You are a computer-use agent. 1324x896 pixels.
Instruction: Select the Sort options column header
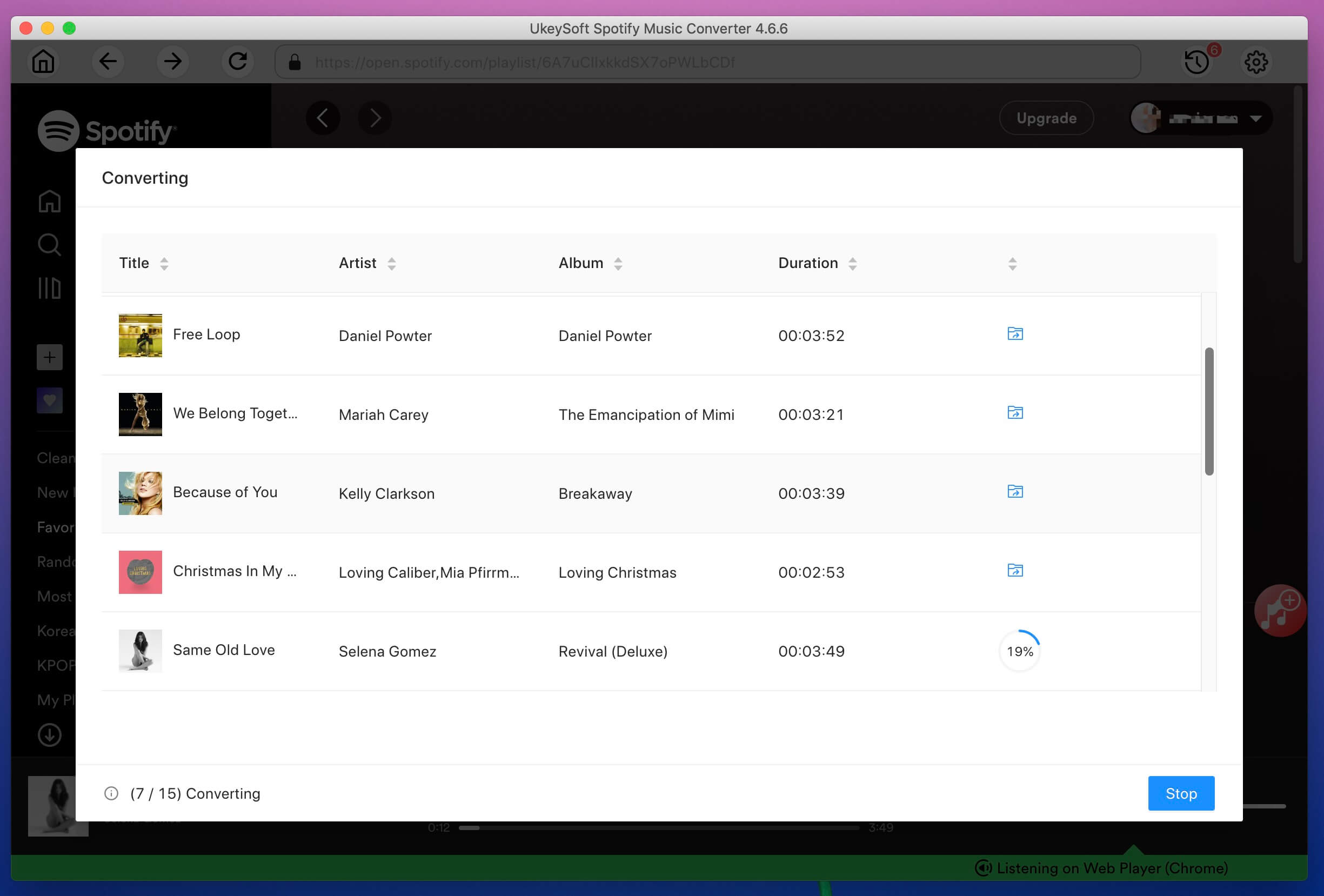pyautogui.click(x=1014, y=262)
